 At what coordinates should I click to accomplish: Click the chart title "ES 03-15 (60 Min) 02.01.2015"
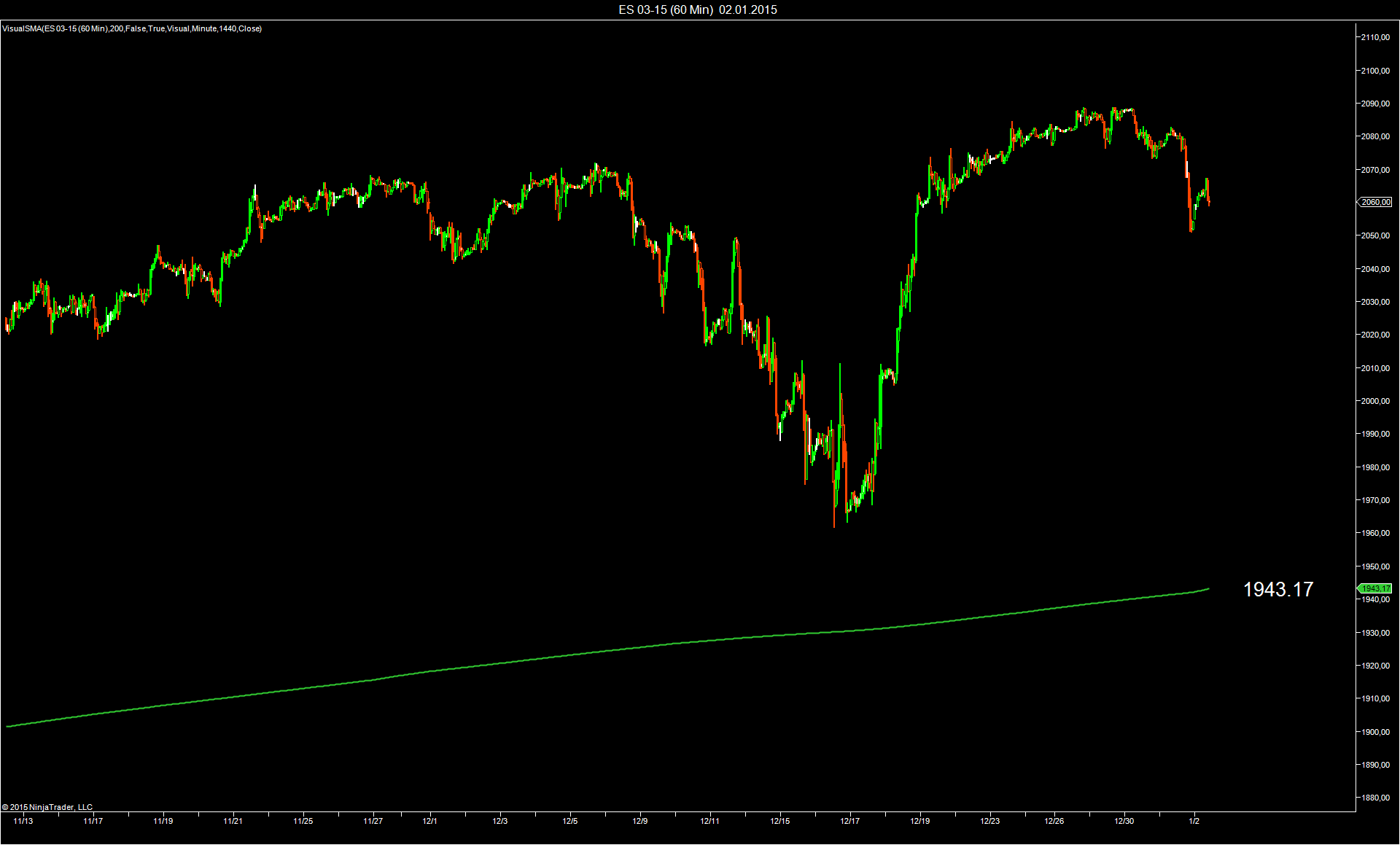[x=698, y=9]
